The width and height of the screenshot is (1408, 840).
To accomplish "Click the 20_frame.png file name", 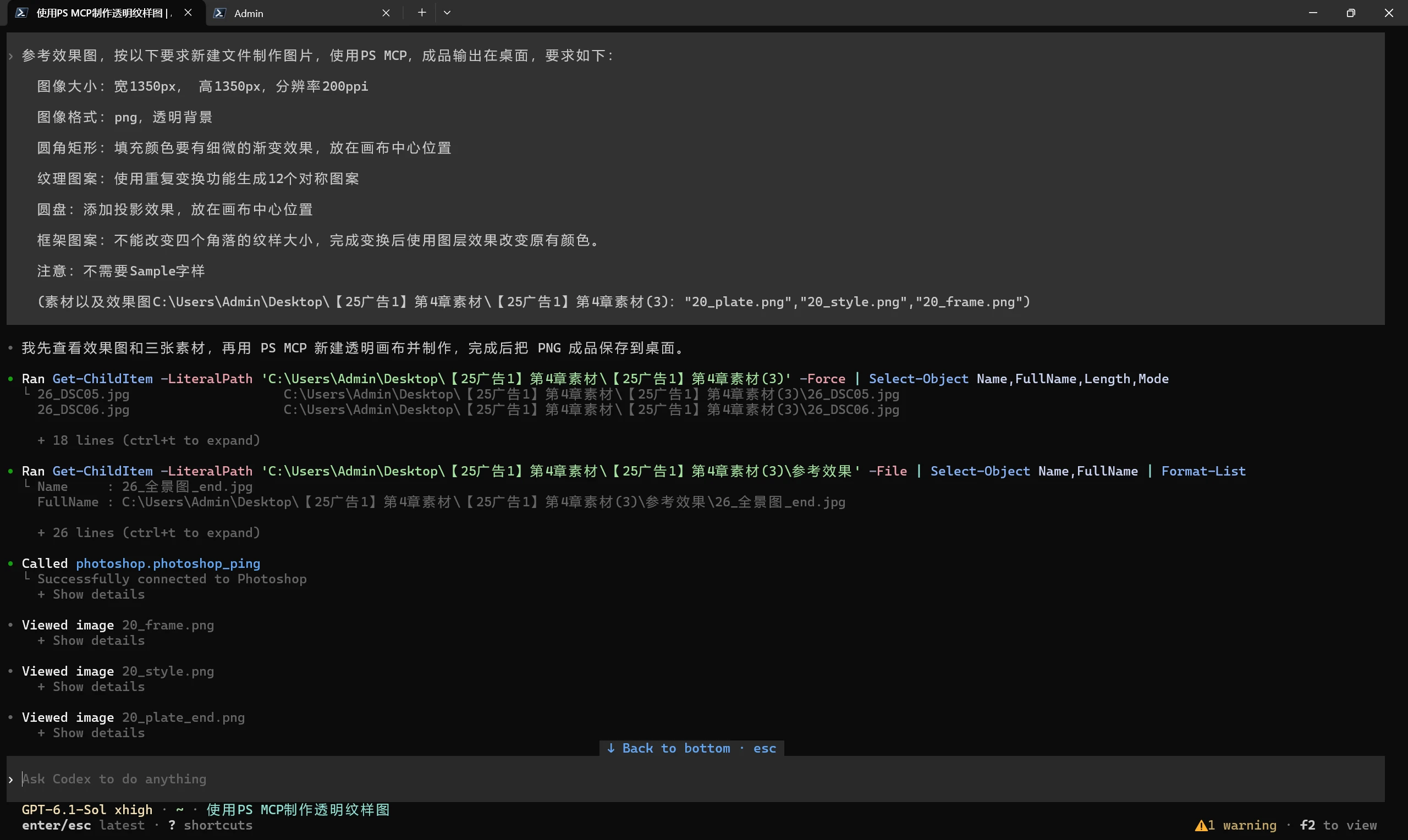I will 168,625.
